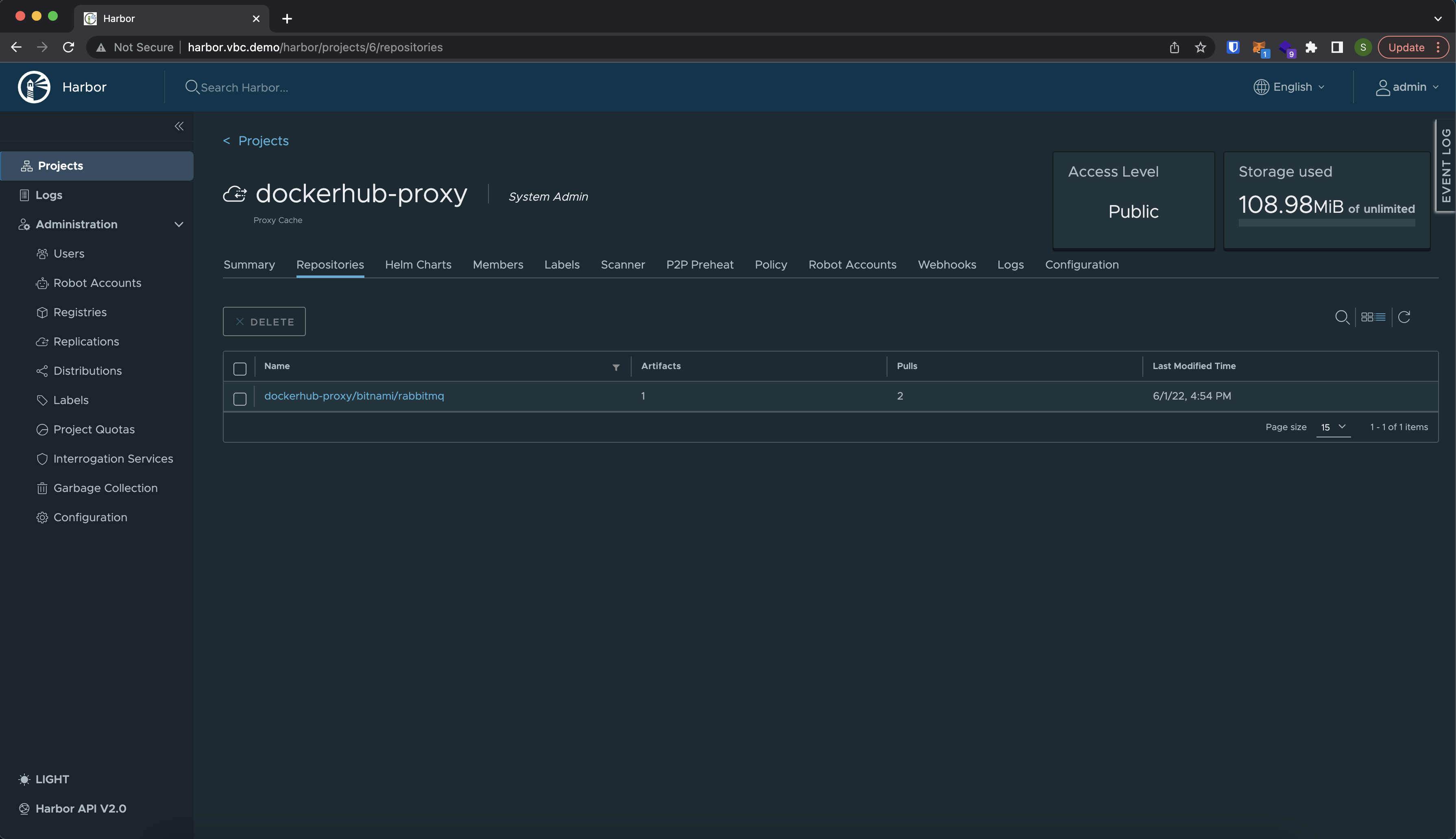Open dockerhub-proxy/bitnami/rabbitmq repository

tap(354, 396)
